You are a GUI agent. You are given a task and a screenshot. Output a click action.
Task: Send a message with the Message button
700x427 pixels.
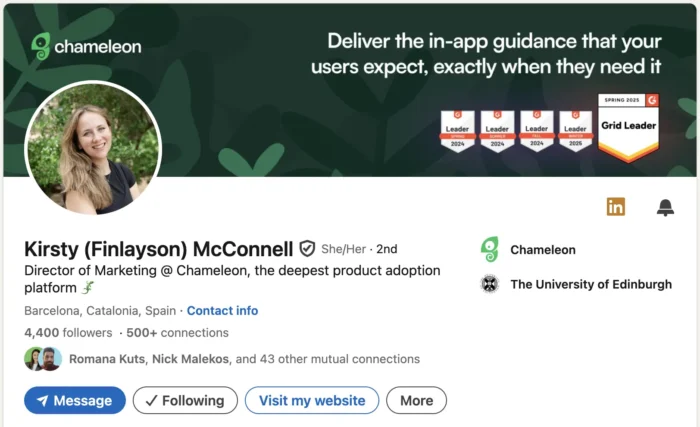click(75, 400)
